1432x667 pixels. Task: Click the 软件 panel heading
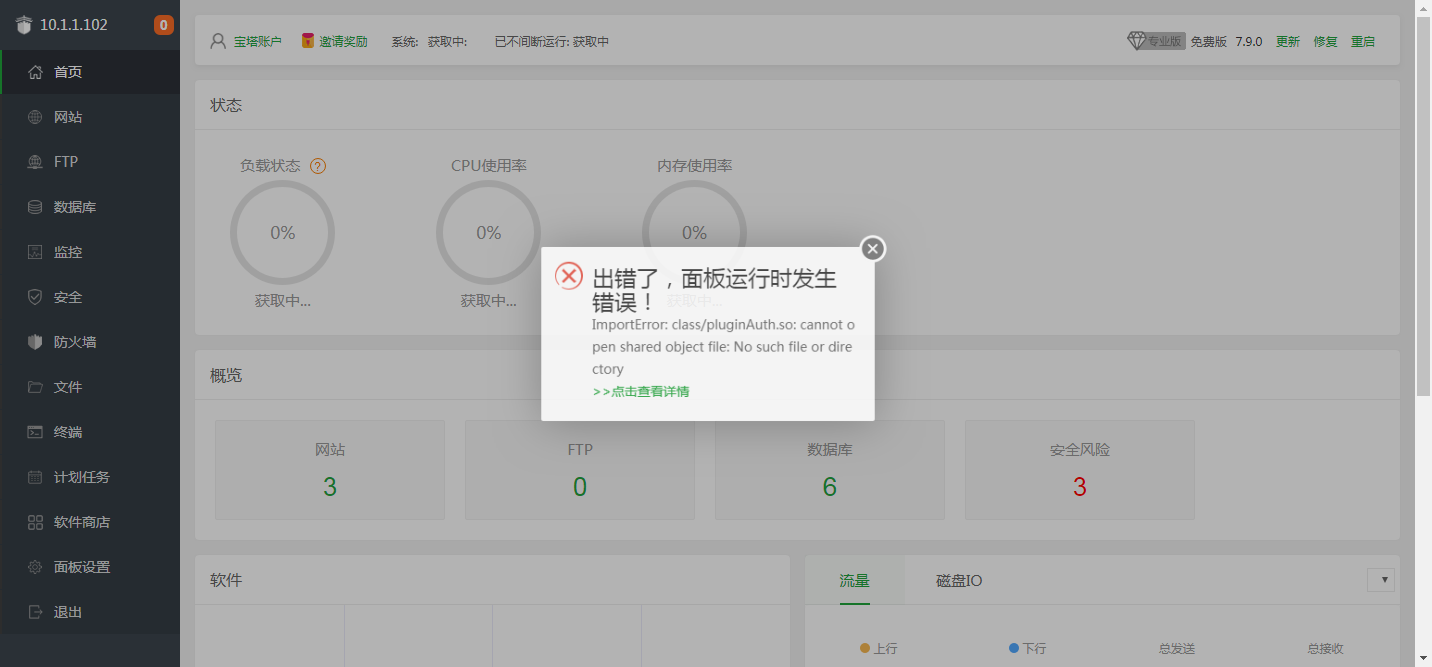point(226,580)
